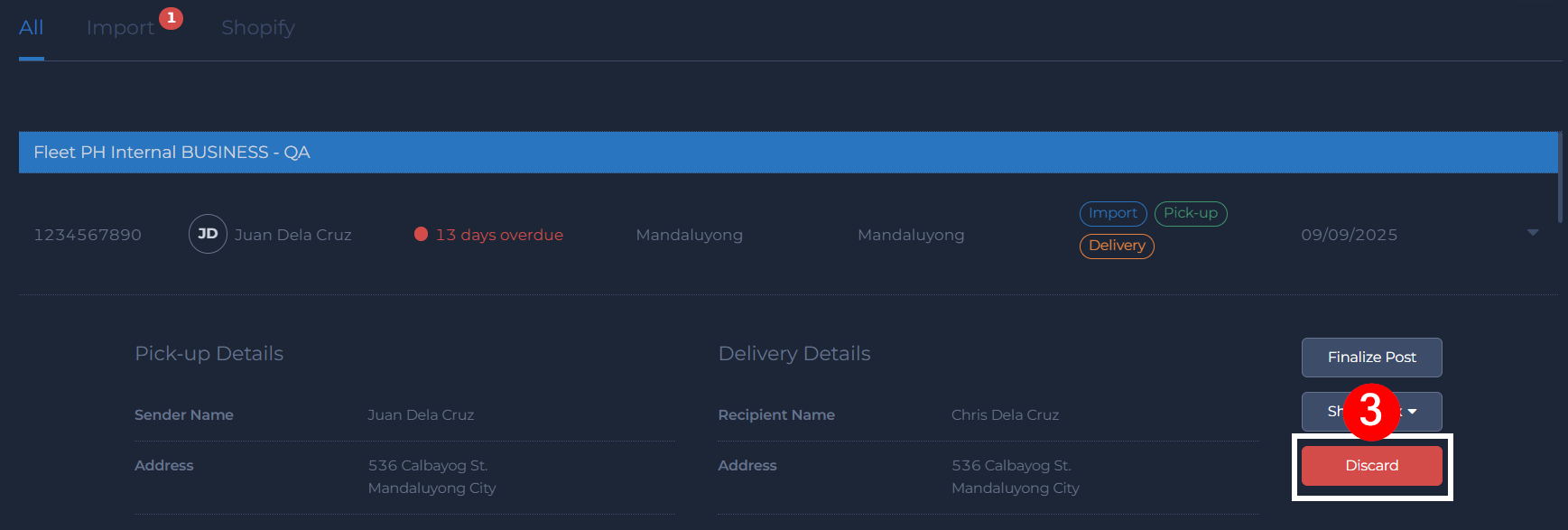Switch to the All tab
The height and width of the screenshot is (530, 1568).
click(31, 28)
